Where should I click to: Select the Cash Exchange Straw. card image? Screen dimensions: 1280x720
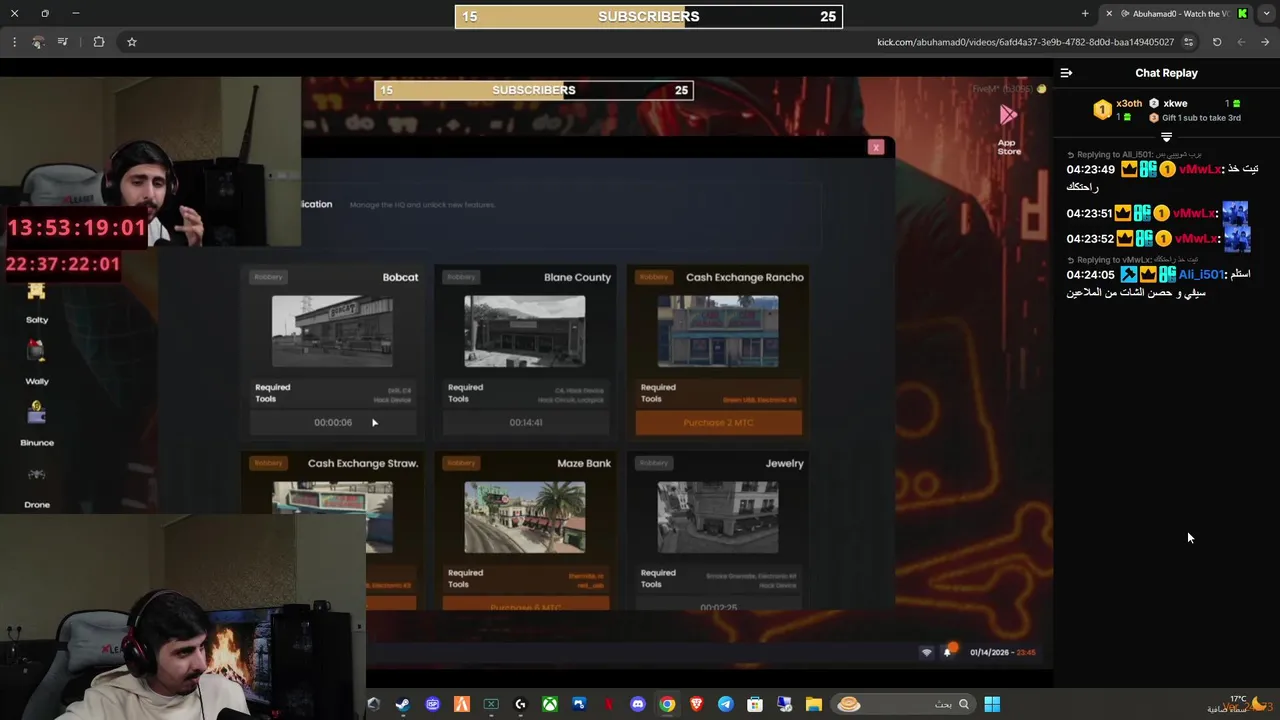332,517
